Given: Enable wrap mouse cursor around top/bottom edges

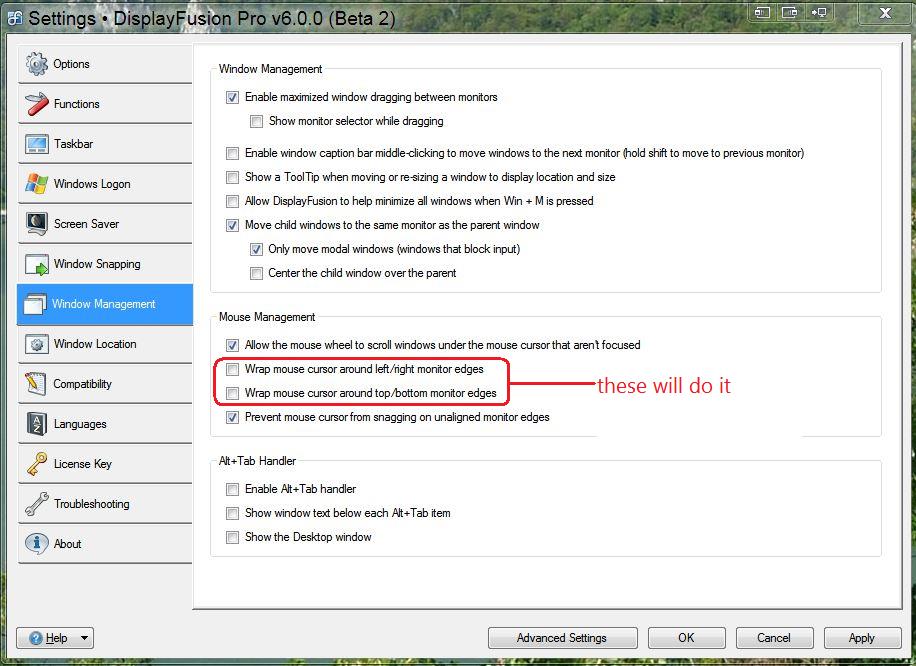Looking at the screenshot, I should [x=233, y=393].
